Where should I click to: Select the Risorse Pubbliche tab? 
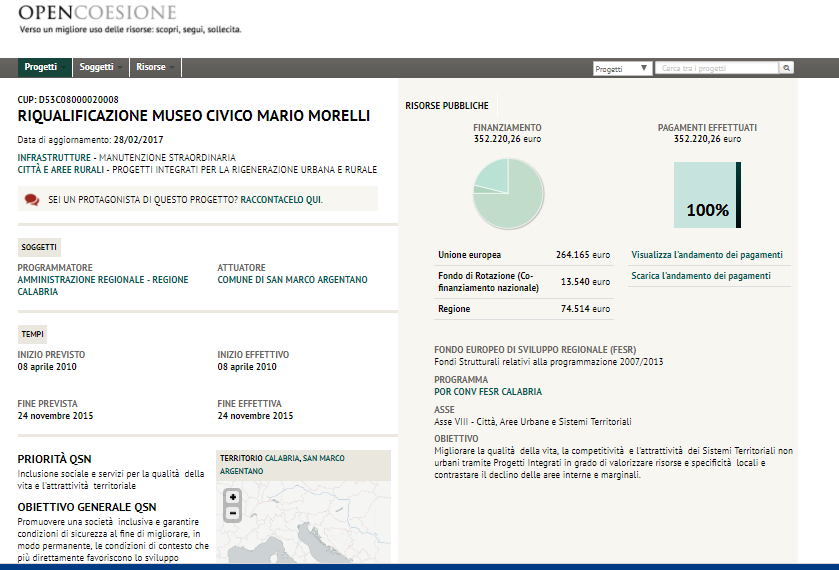[x=447, y=105]
